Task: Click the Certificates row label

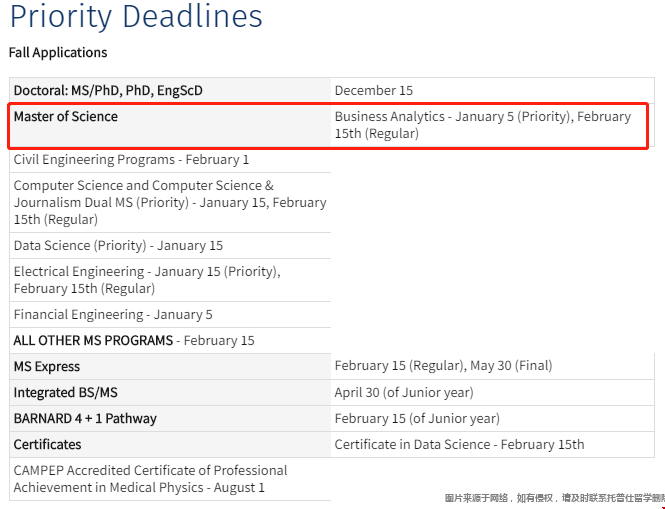Action: point(47,444)
